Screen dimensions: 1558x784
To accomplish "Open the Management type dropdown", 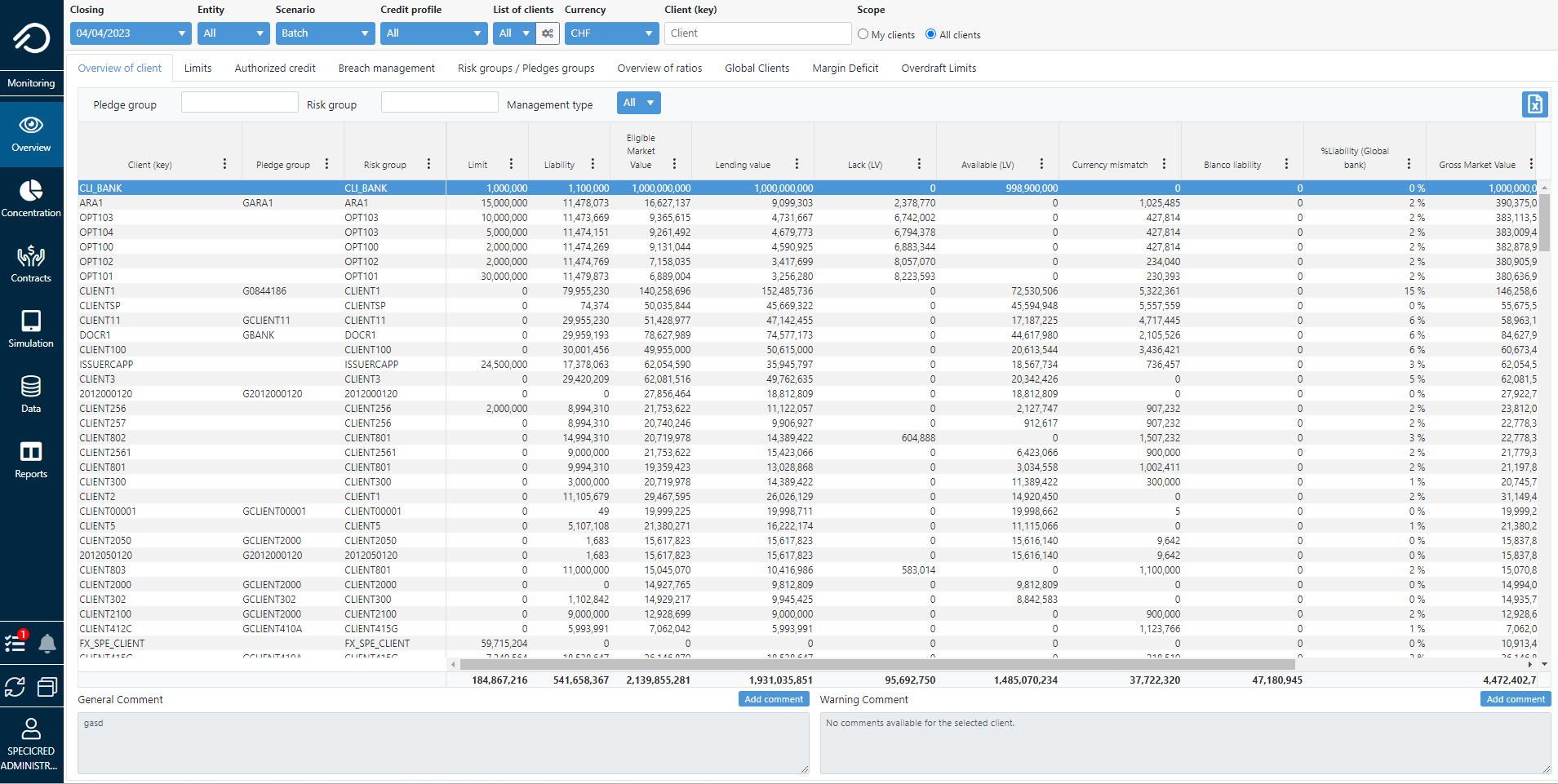I will pyautogui.click(x=638, y=103).
